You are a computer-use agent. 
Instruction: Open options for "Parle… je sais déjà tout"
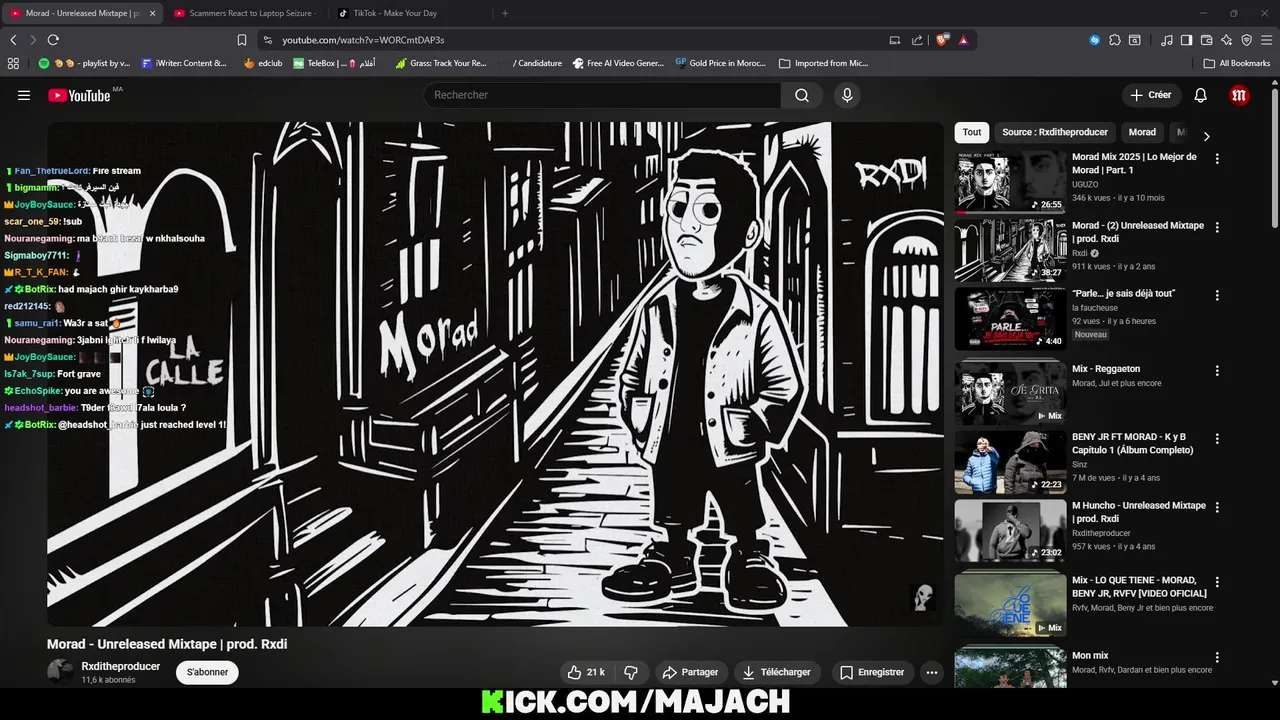1217,295
